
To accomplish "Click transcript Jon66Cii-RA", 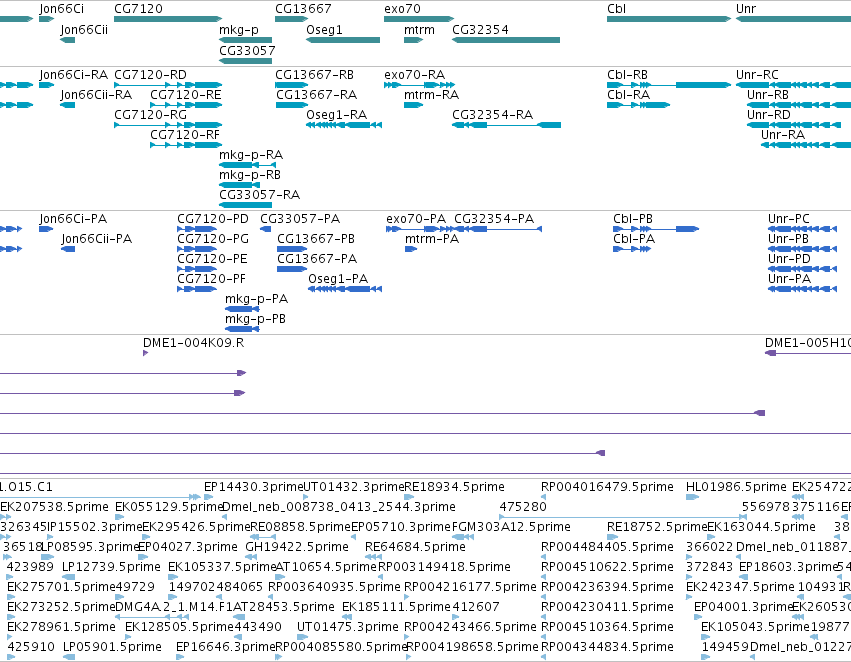I will click(x=68, y=105).
